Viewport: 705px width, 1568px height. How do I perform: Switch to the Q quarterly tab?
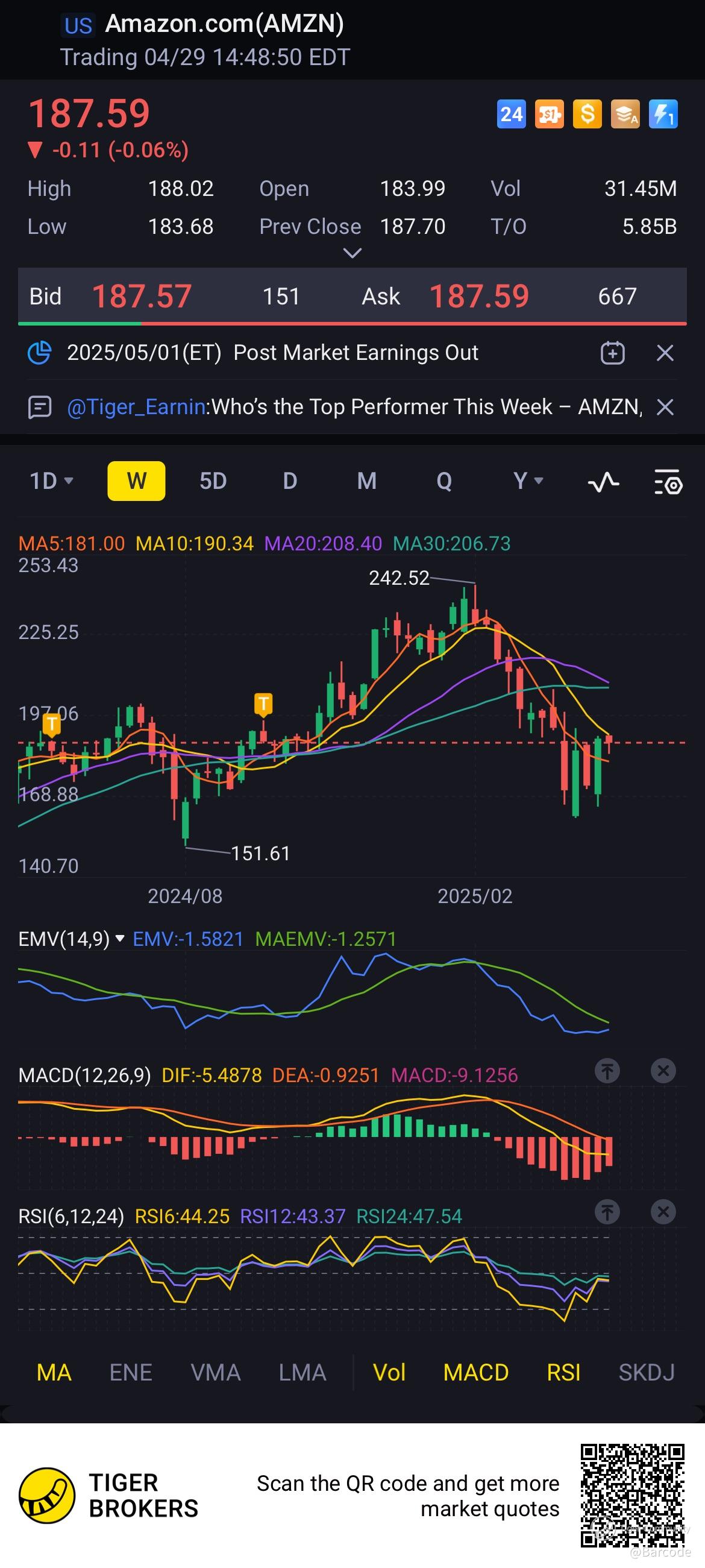444,481
